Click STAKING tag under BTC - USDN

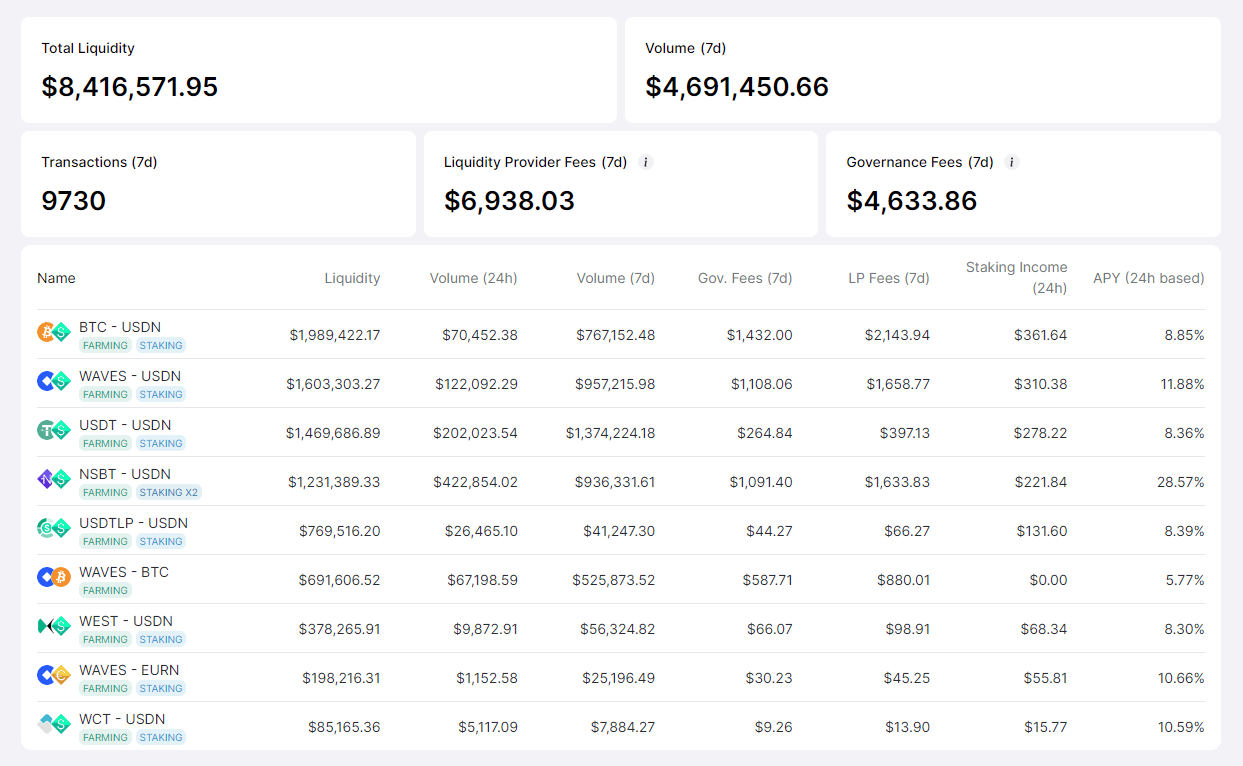click(x=161, y=345)
